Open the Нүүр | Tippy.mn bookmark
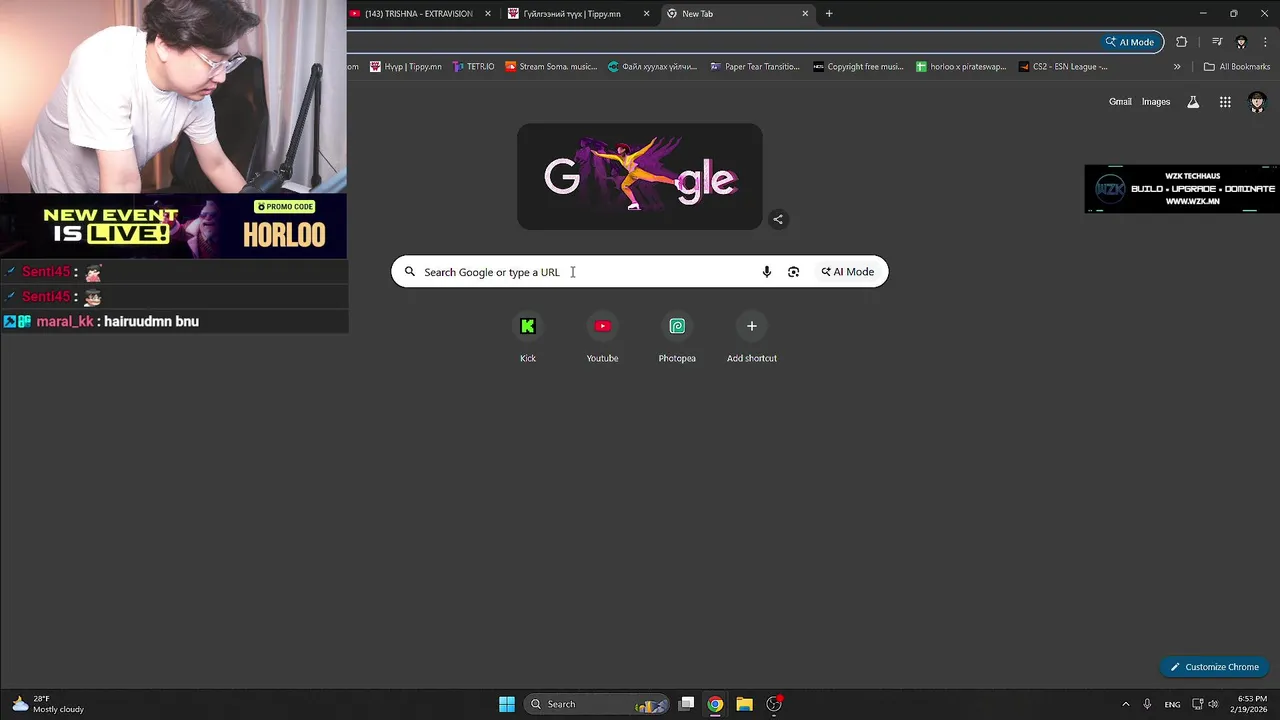This screenshot has width=1280, height=720. 405,67
